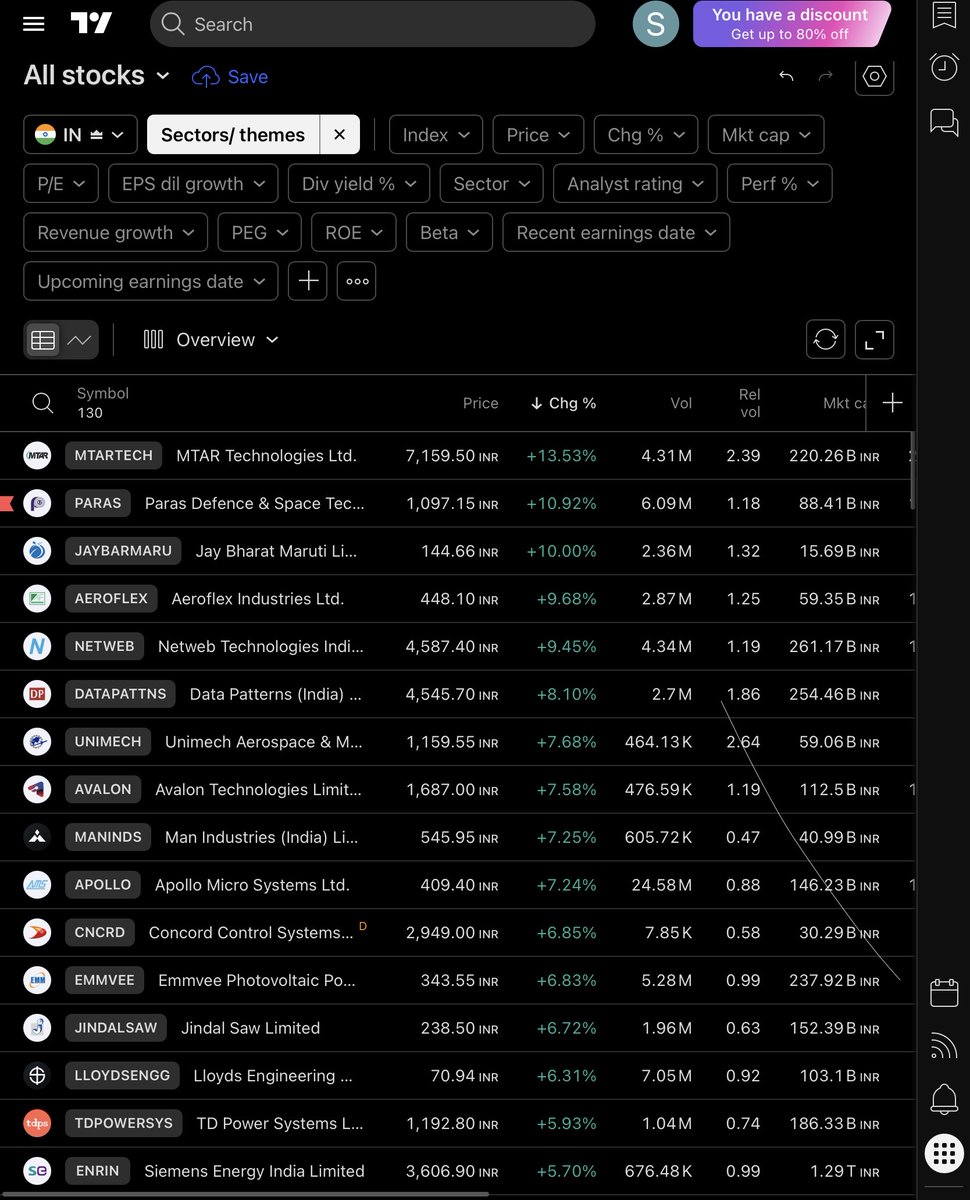
Task: Switch to chart view mode
Action: click(79, 340)
